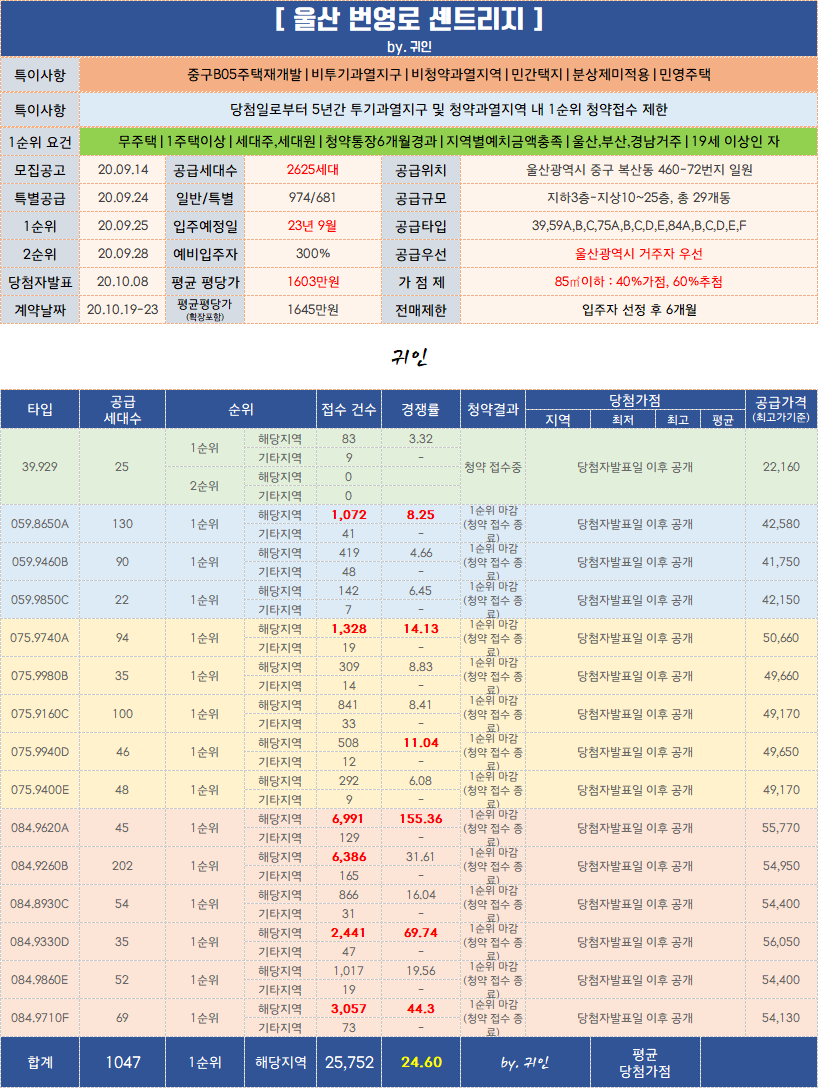Select the 22,160 supply price
The image size is (818, 1088).
pyautogui.click(x=781, y=467)
